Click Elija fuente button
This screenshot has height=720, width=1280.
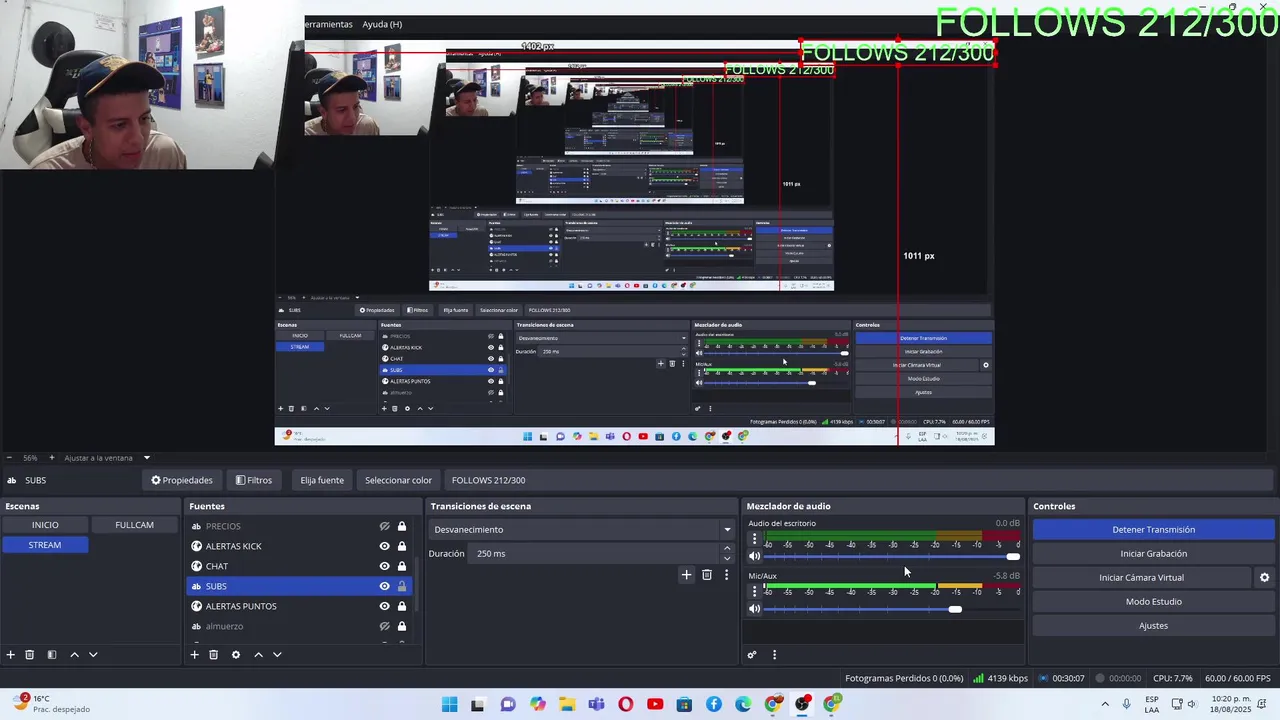click(x=322, y=480)
